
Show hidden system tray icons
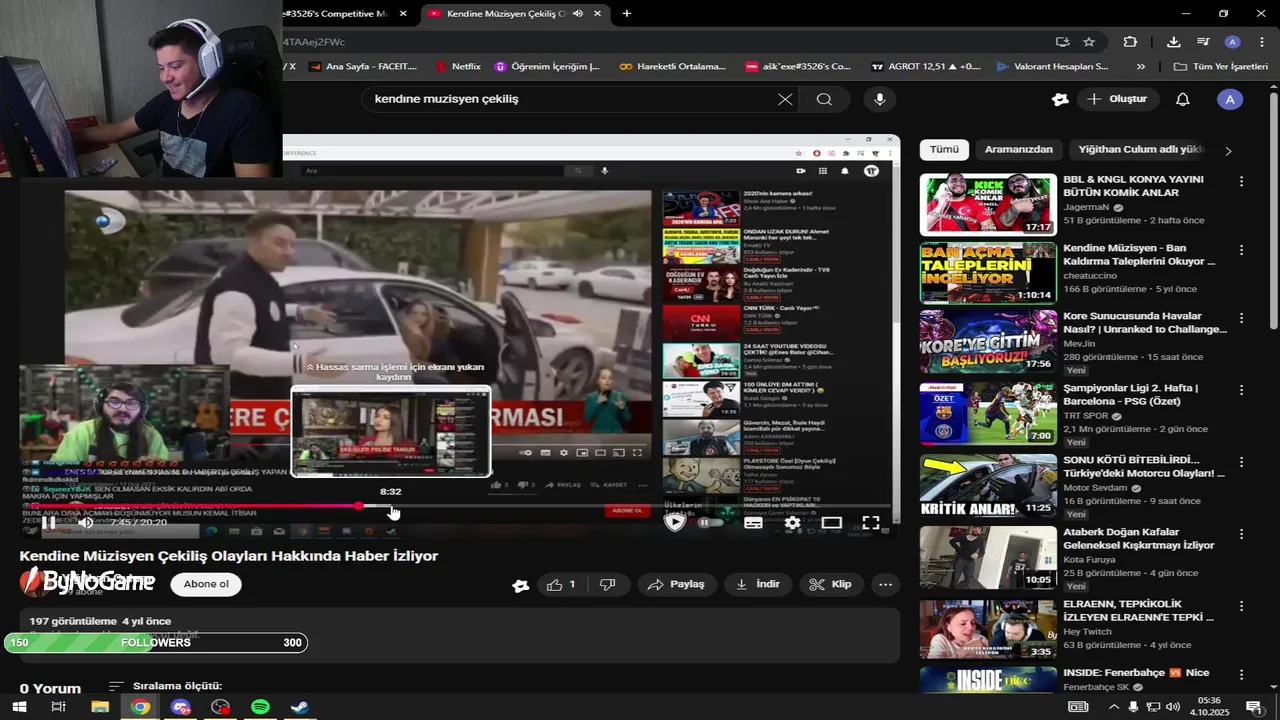coord(1113,707)
